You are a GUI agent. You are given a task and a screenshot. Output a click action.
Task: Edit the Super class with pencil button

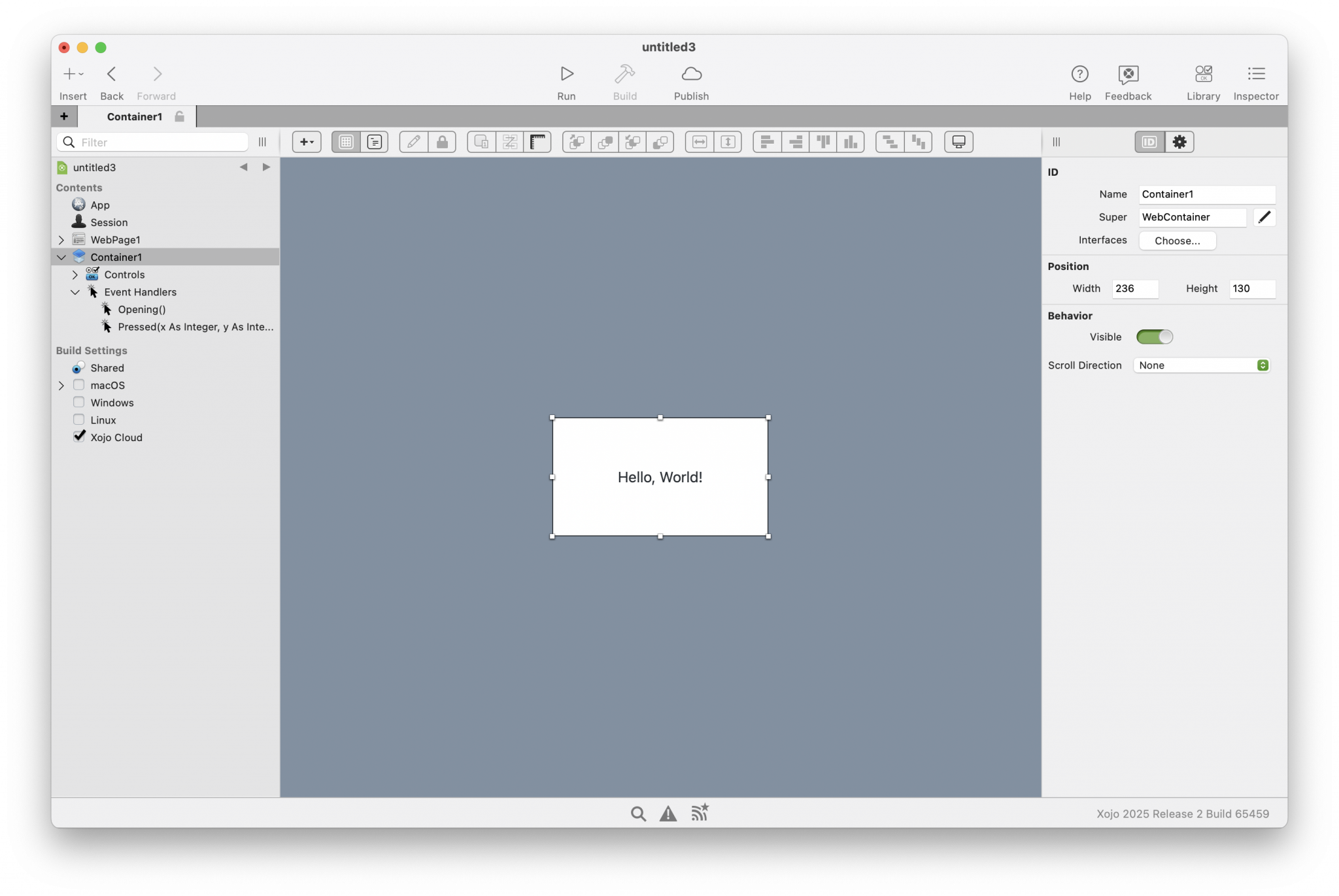coord(1264,217)
